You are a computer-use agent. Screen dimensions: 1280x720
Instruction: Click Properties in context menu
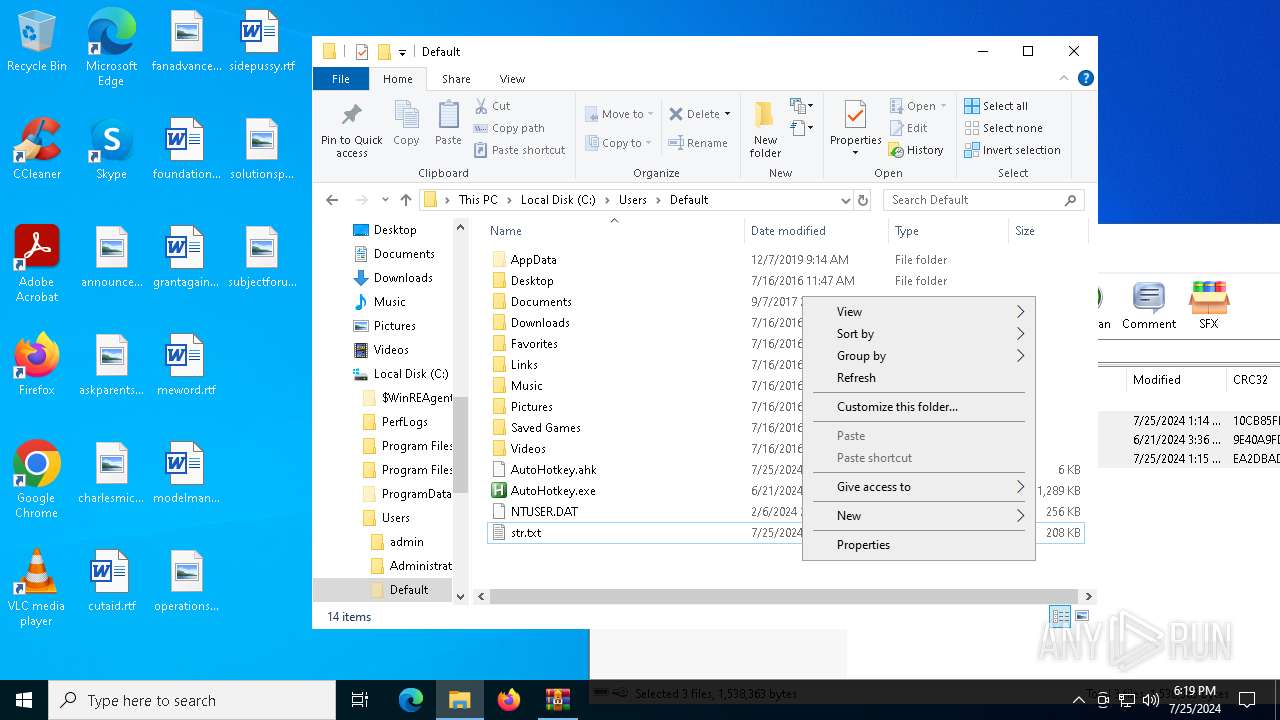[x=918, y=545]
